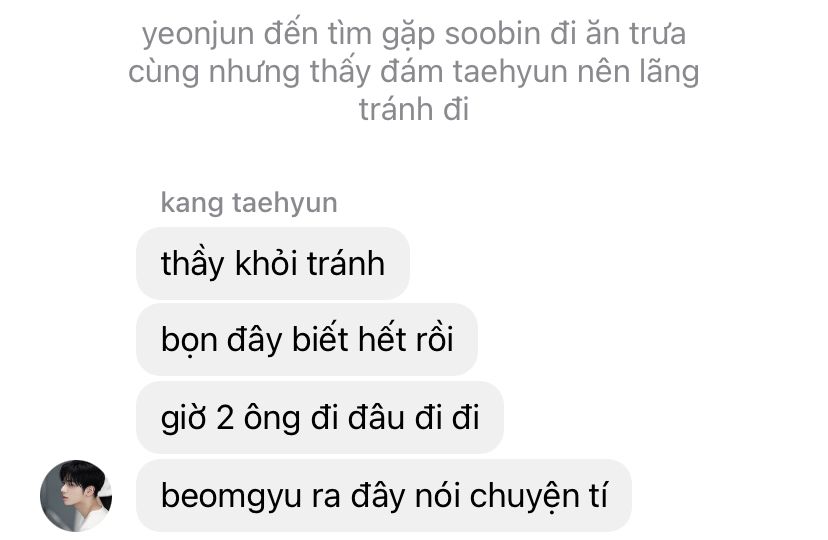Tap the 'giờ 2 ông đi đâu đi đi' bubble

320,418
